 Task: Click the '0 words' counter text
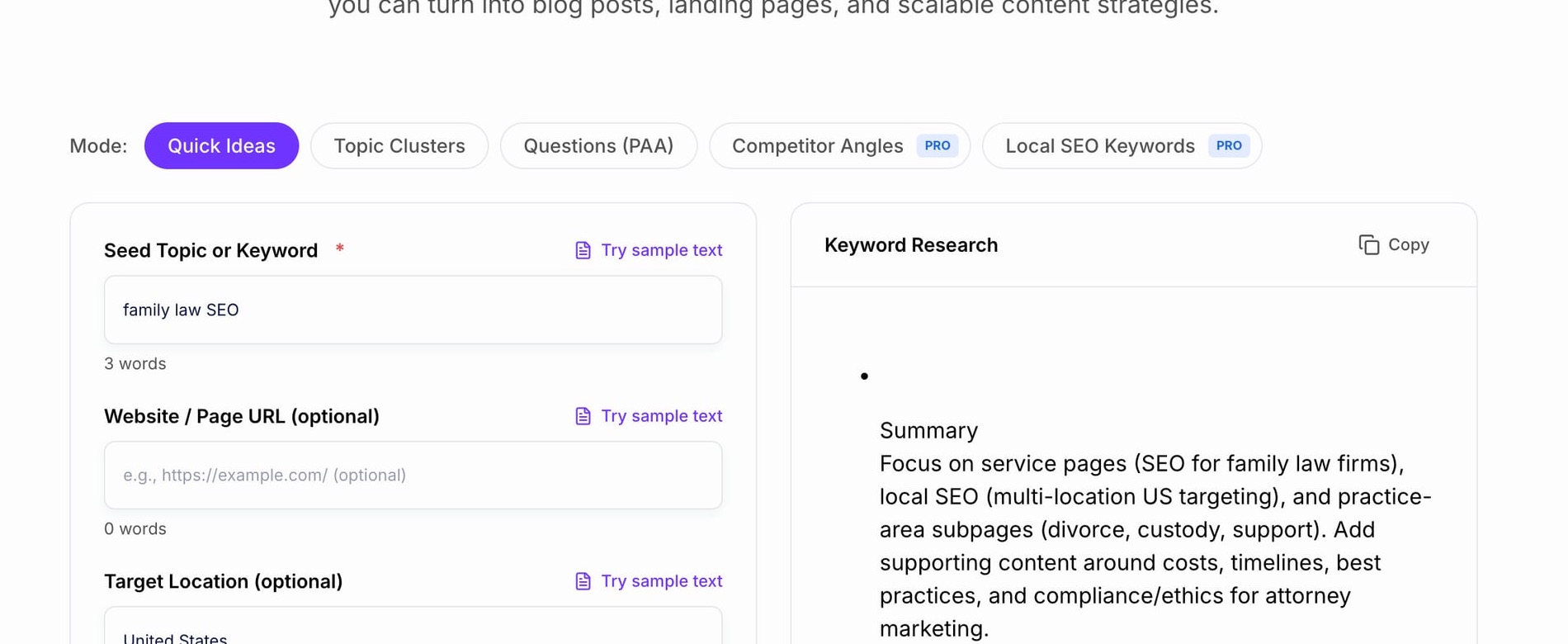click(135, 528)
